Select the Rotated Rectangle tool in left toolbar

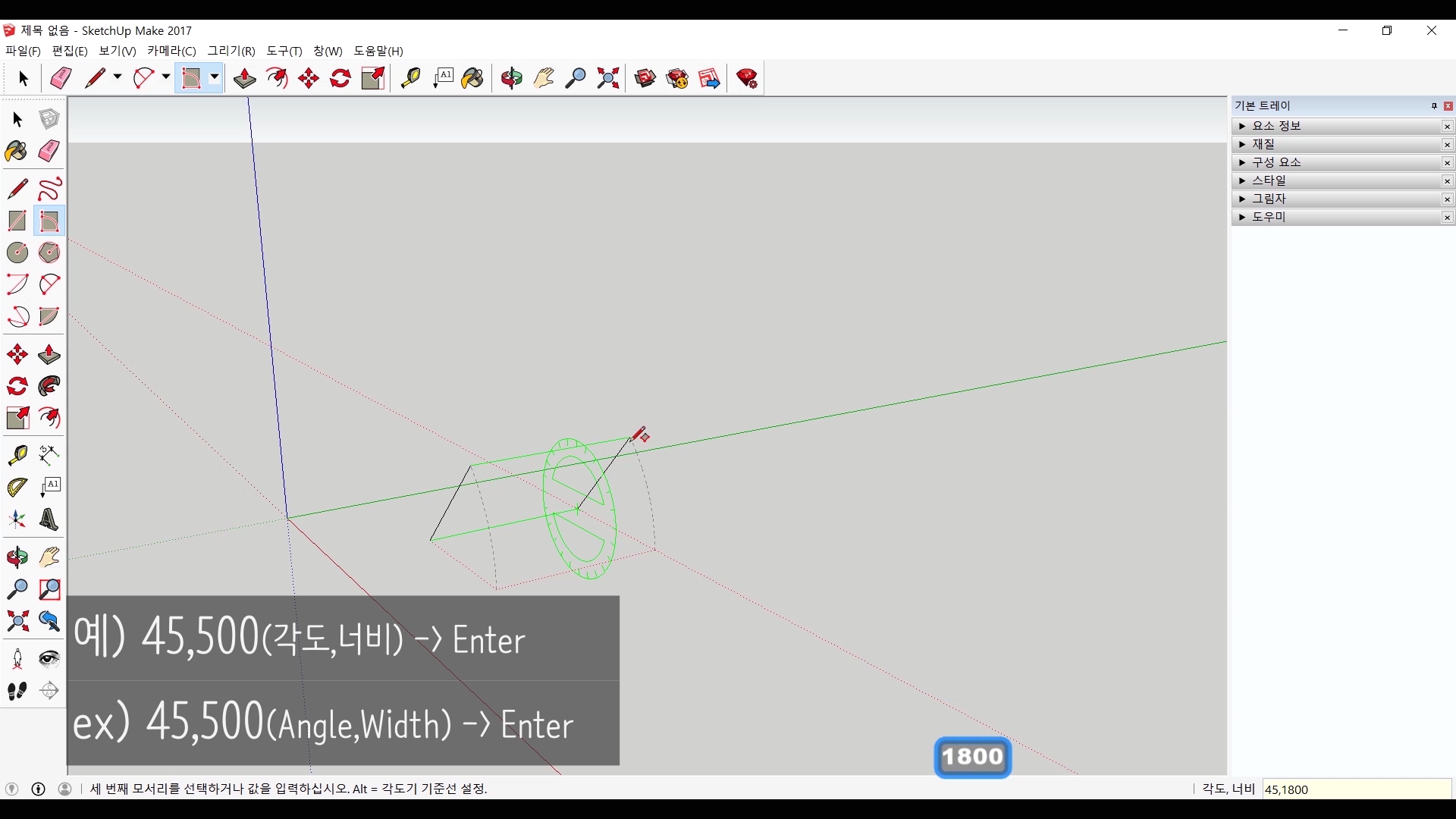coord(49,221)
